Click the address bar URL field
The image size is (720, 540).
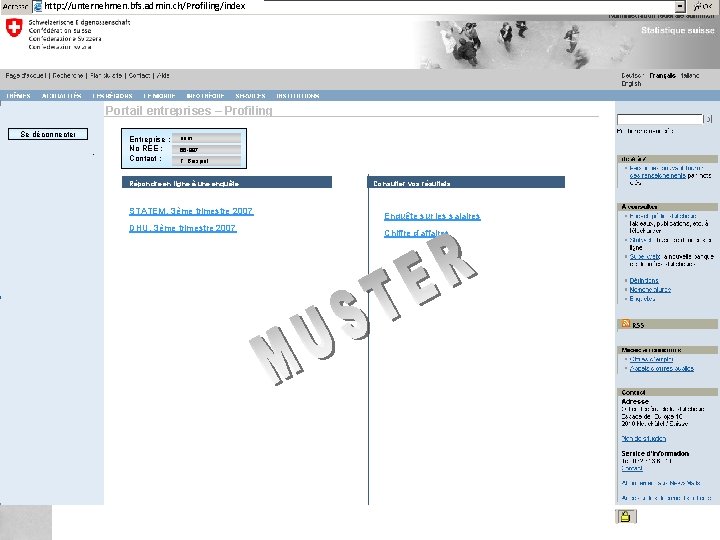[x=358, y=6]
